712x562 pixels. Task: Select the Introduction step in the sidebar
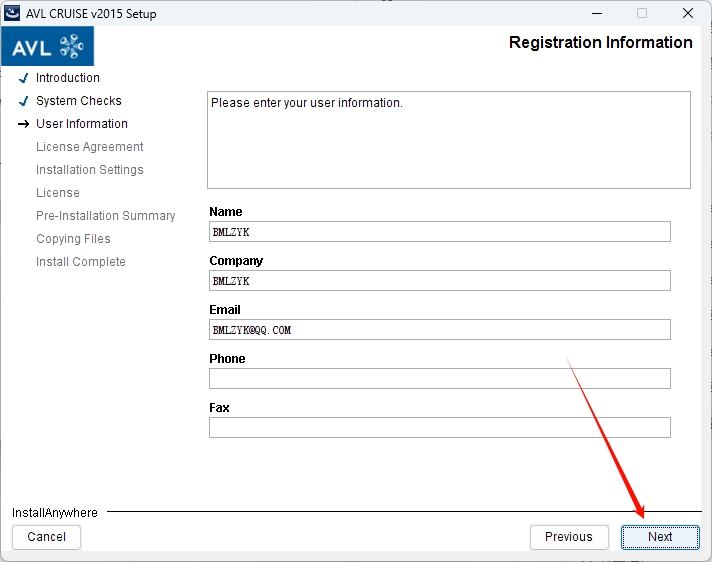click(x=68, y=78)
